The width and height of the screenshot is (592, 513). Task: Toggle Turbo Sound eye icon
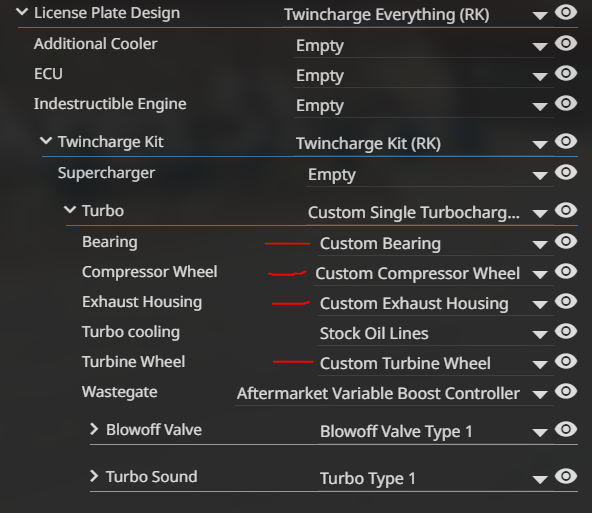click(566, 476)
